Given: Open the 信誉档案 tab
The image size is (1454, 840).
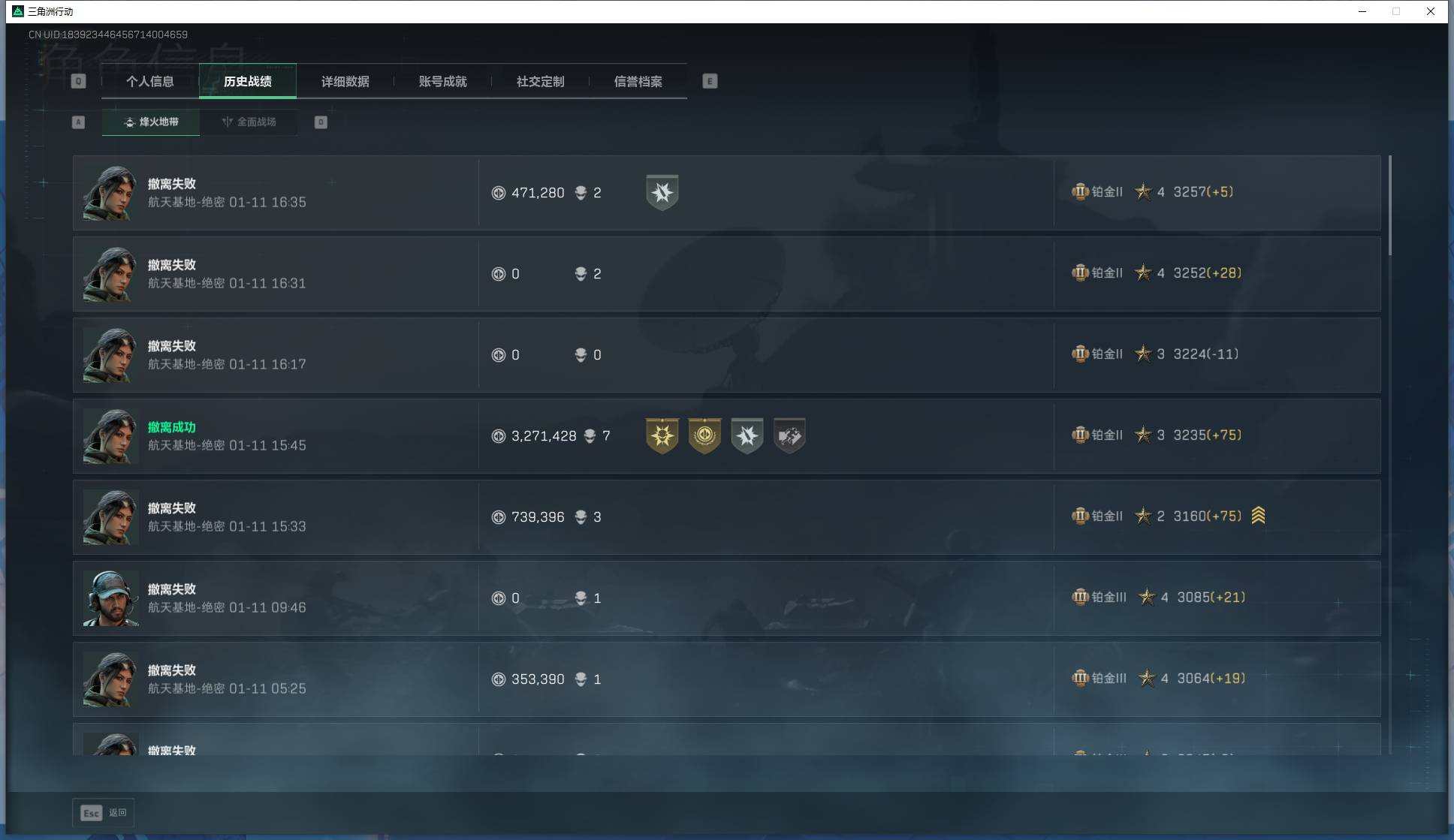Looking at the screenshot, I should [x=638, y=81].
